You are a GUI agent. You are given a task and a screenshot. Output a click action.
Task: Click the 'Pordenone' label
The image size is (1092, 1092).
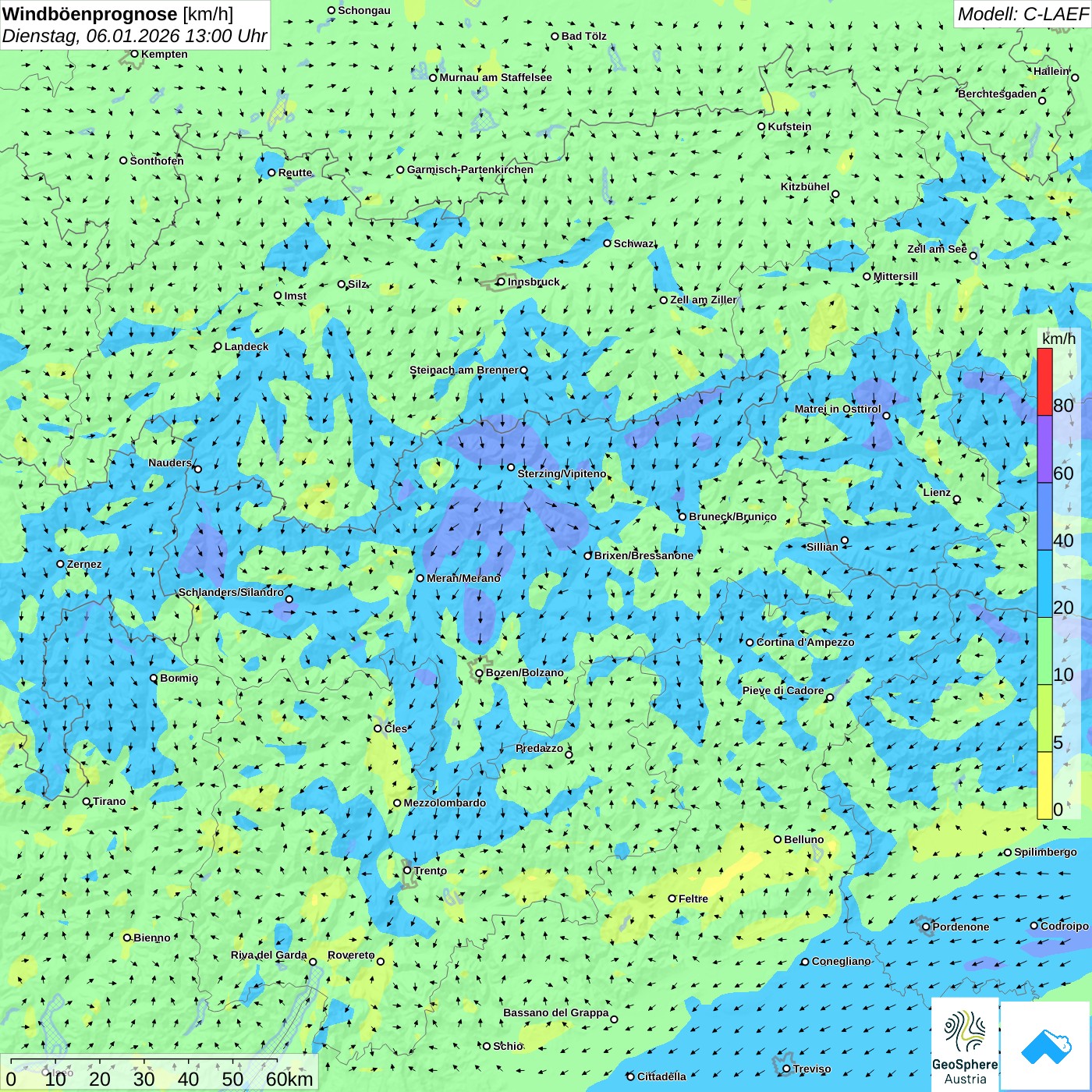click(961, 927)
